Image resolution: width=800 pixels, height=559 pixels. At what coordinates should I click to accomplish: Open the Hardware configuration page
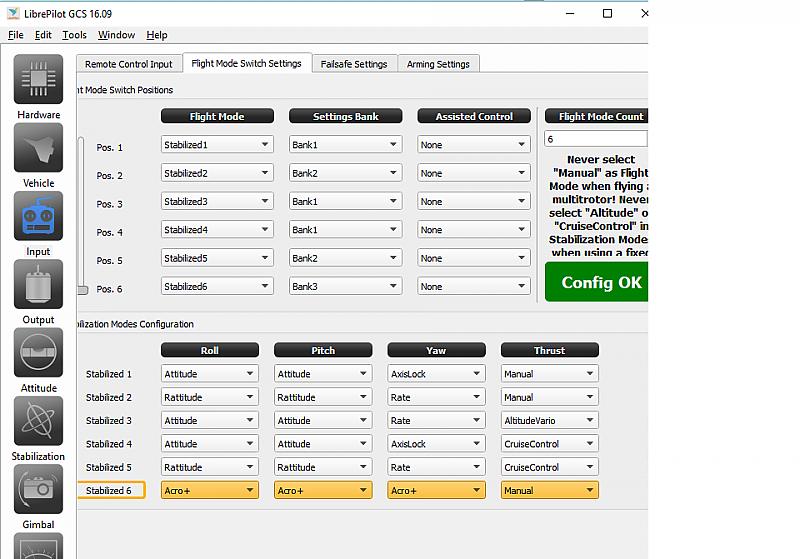coord(38,80)
